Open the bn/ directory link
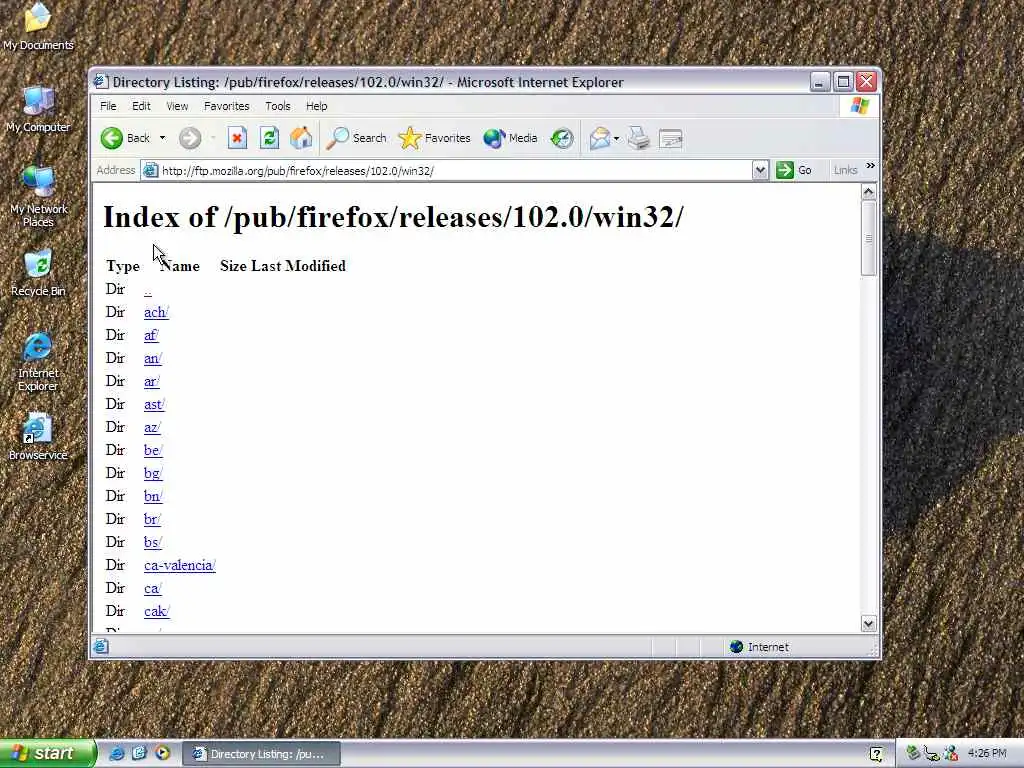 click(x=153, y=496)
